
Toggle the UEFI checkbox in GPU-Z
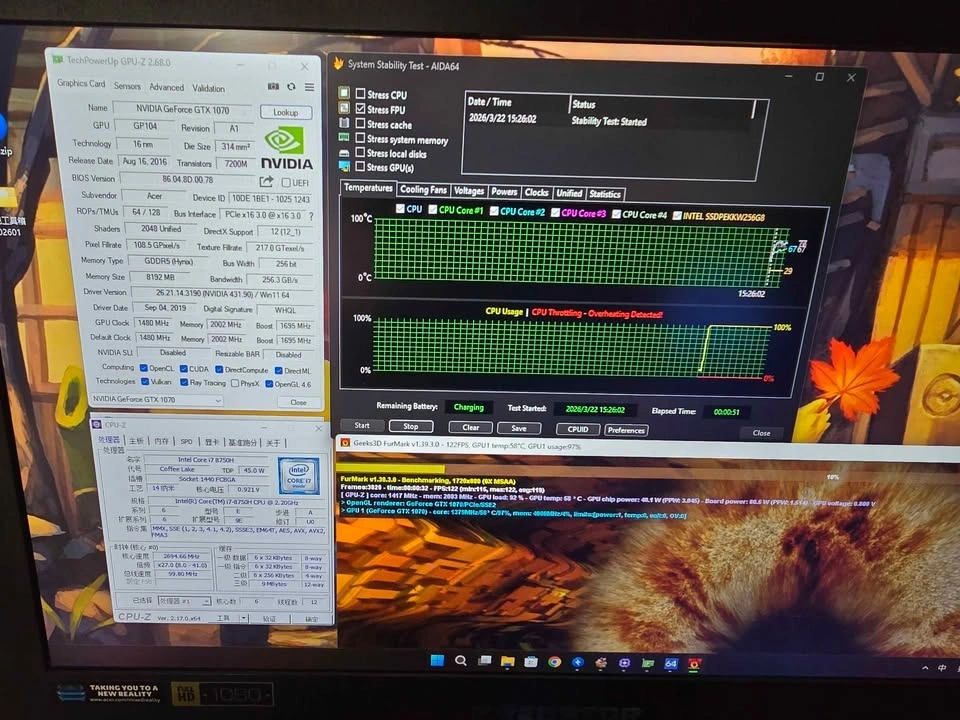pyautogui.click(x=286, y=183)
